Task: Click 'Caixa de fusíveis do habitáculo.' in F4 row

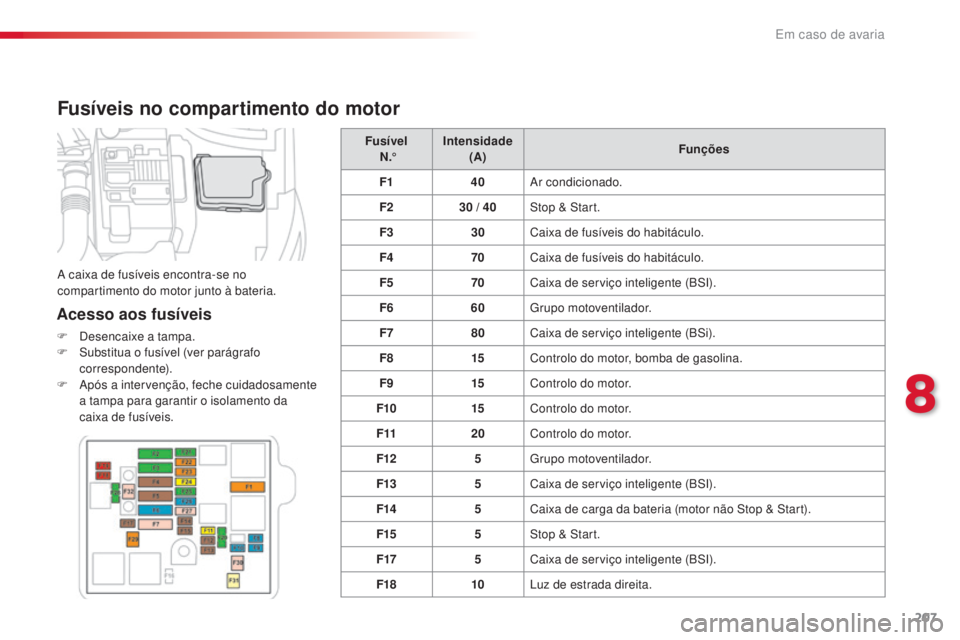Action: [x=617, y=257]
